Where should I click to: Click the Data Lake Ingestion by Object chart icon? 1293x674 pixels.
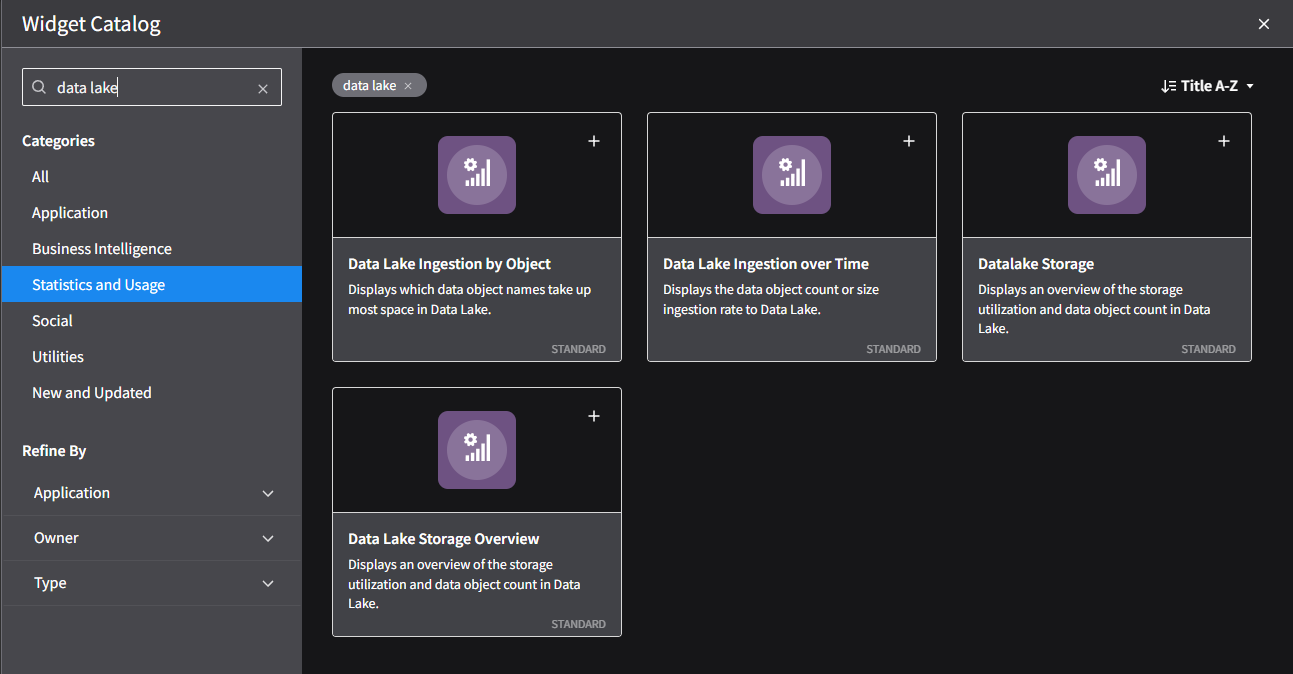[x=477, y=175]
